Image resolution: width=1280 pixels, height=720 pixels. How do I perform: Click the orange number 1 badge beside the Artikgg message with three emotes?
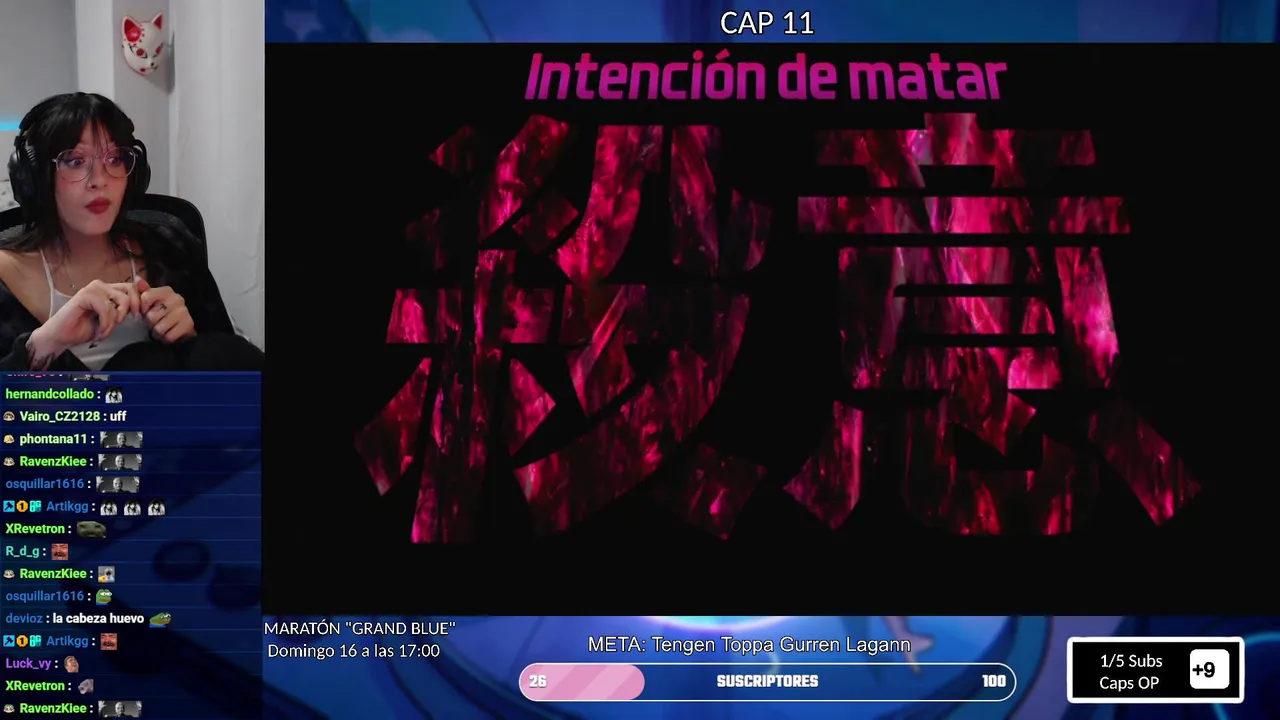(x=22, y=507)
